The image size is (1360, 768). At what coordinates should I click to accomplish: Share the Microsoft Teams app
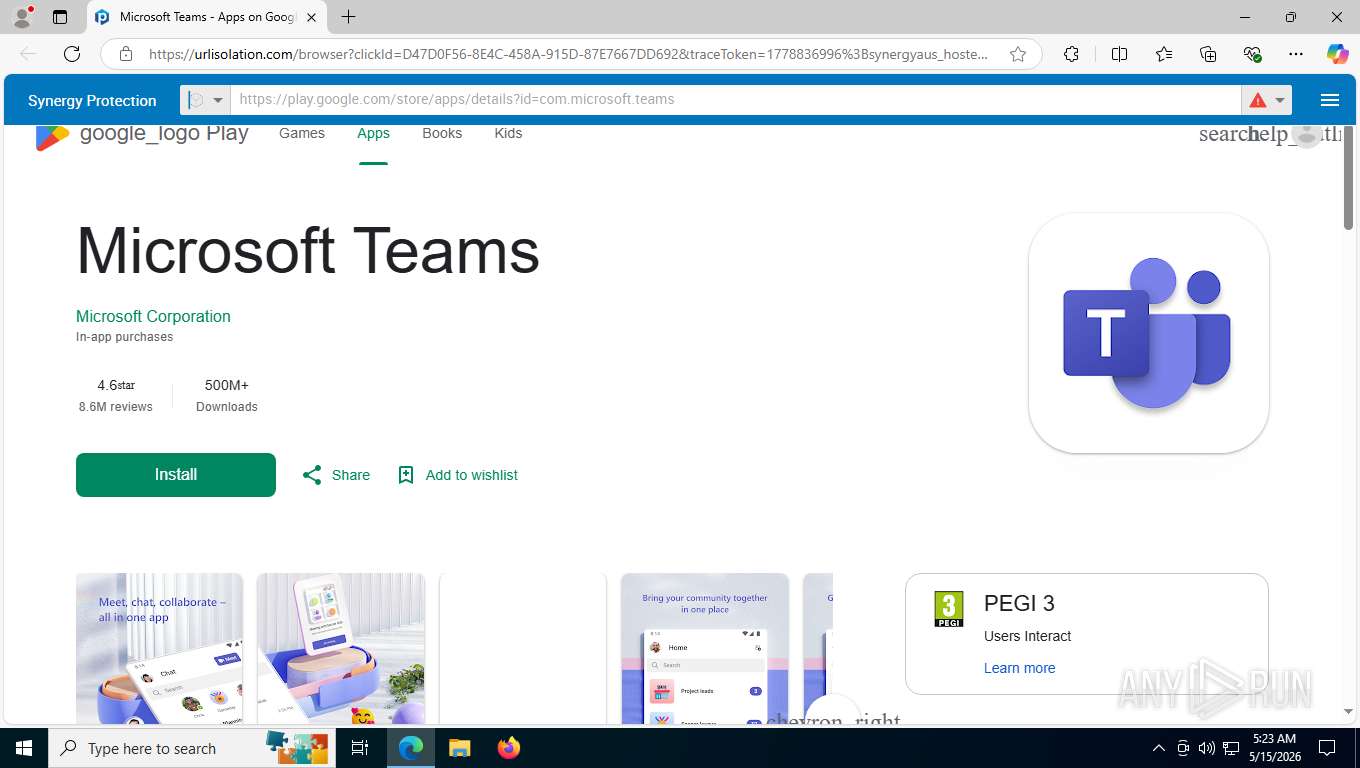[x=336, y=475]
